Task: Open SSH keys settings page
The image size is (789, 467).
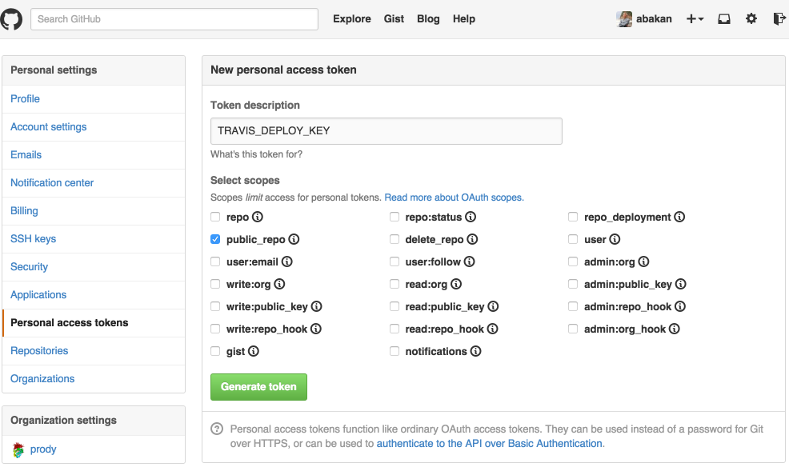Action: pyautogui.click(x=33, y=239)
